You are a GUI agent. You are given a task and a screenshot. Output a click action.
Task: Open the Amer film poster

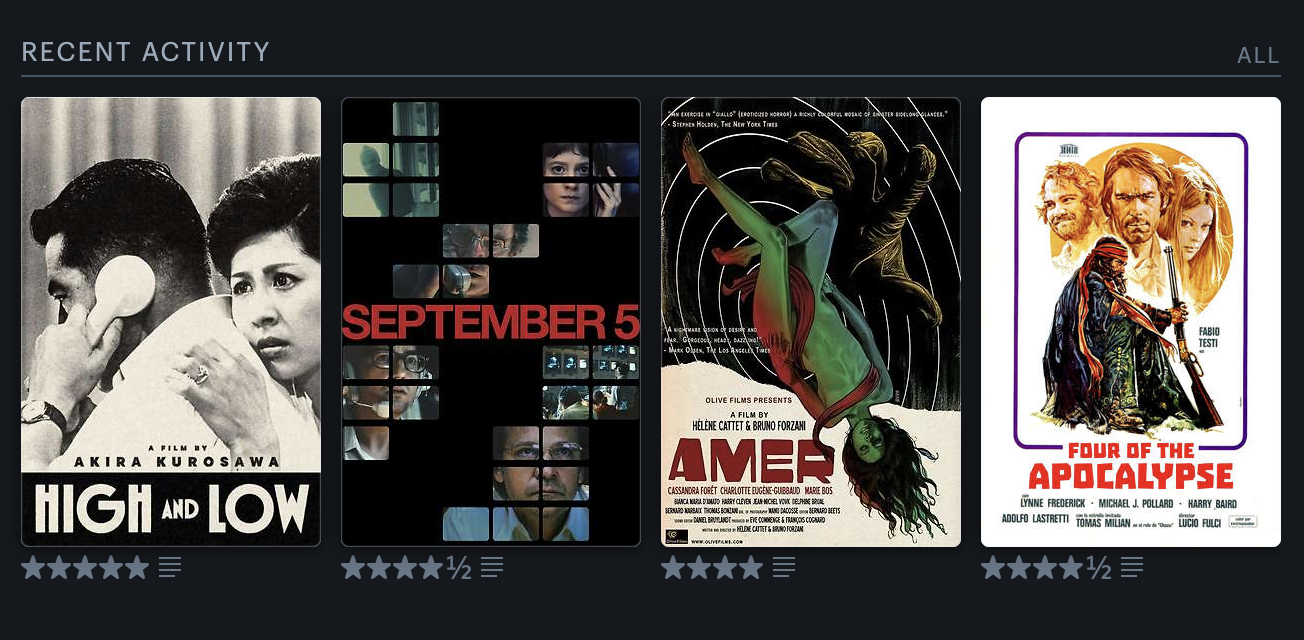point(811,322)
